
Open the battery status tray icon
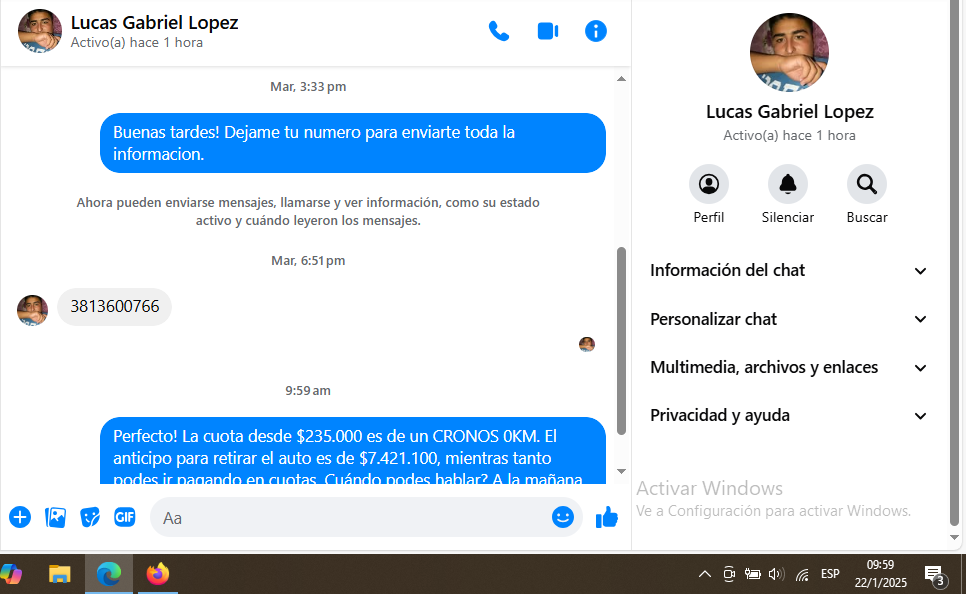click(x=752, y=574)
